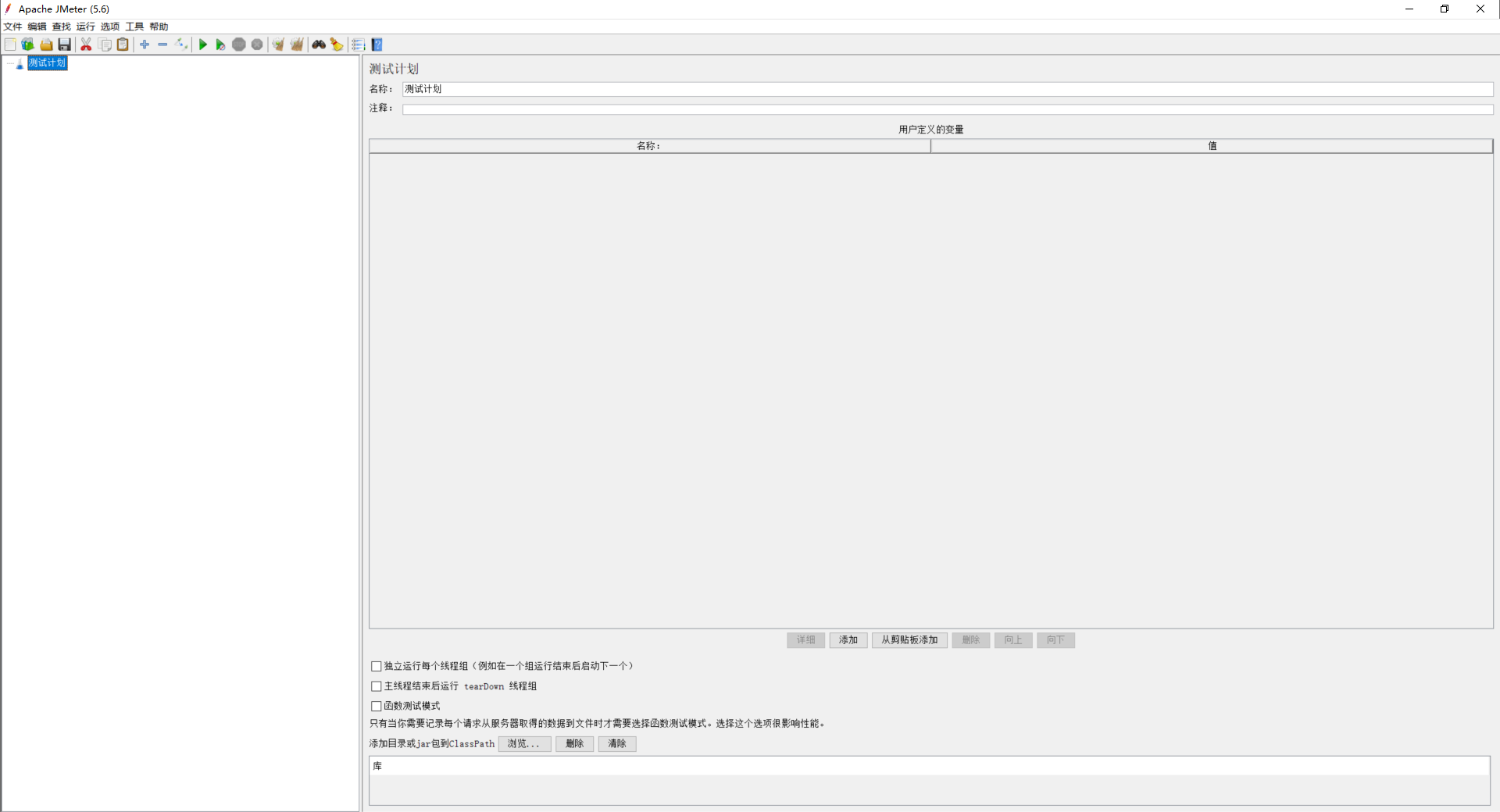The width and height of the screenshot is (1500, 812).
Task: Paste an element using clipboard icon
Action: point(123,45)
